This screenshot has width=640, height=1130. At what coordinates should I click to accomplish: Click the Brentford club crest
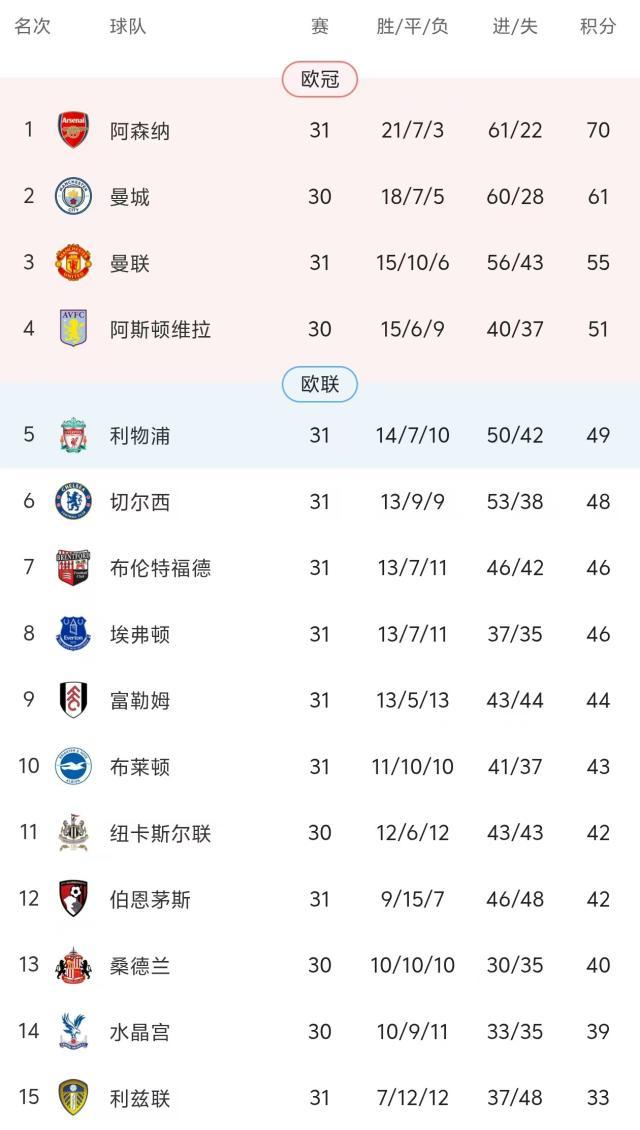click(73, 568)
